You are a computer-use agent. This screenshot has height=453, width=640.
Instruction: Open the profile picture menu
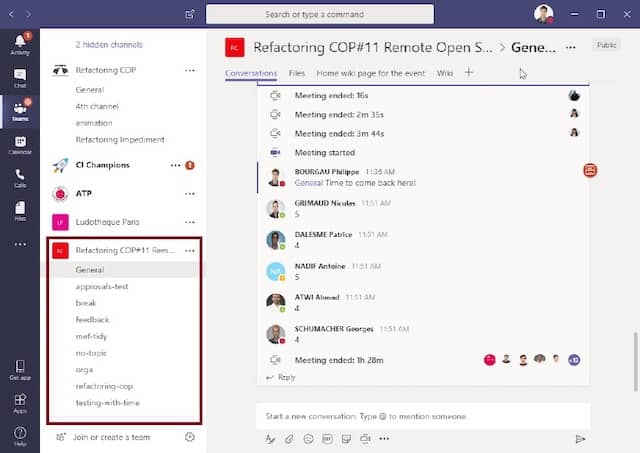point(543,14)
